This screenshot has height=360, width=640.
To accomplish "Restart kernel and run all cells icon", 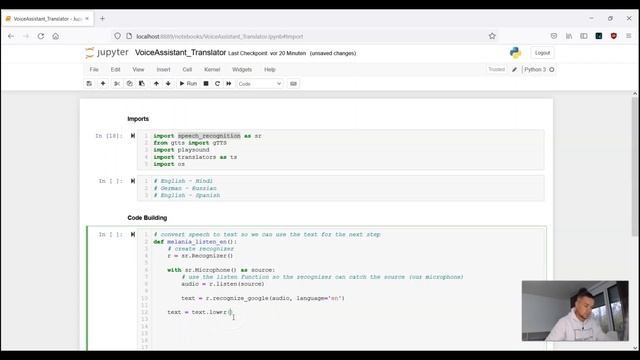I will tap(229, 84).
